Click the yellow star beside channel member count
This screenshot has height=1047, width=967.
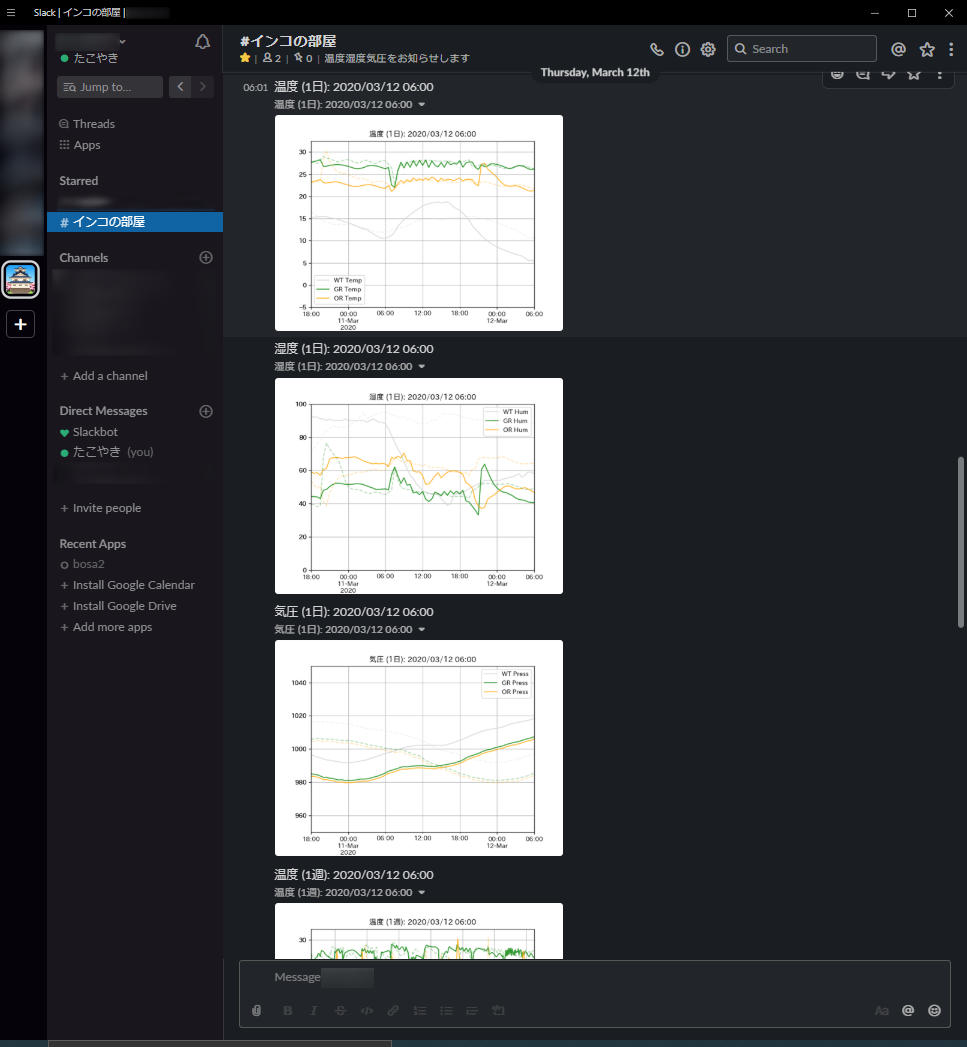tap(245, 58)
